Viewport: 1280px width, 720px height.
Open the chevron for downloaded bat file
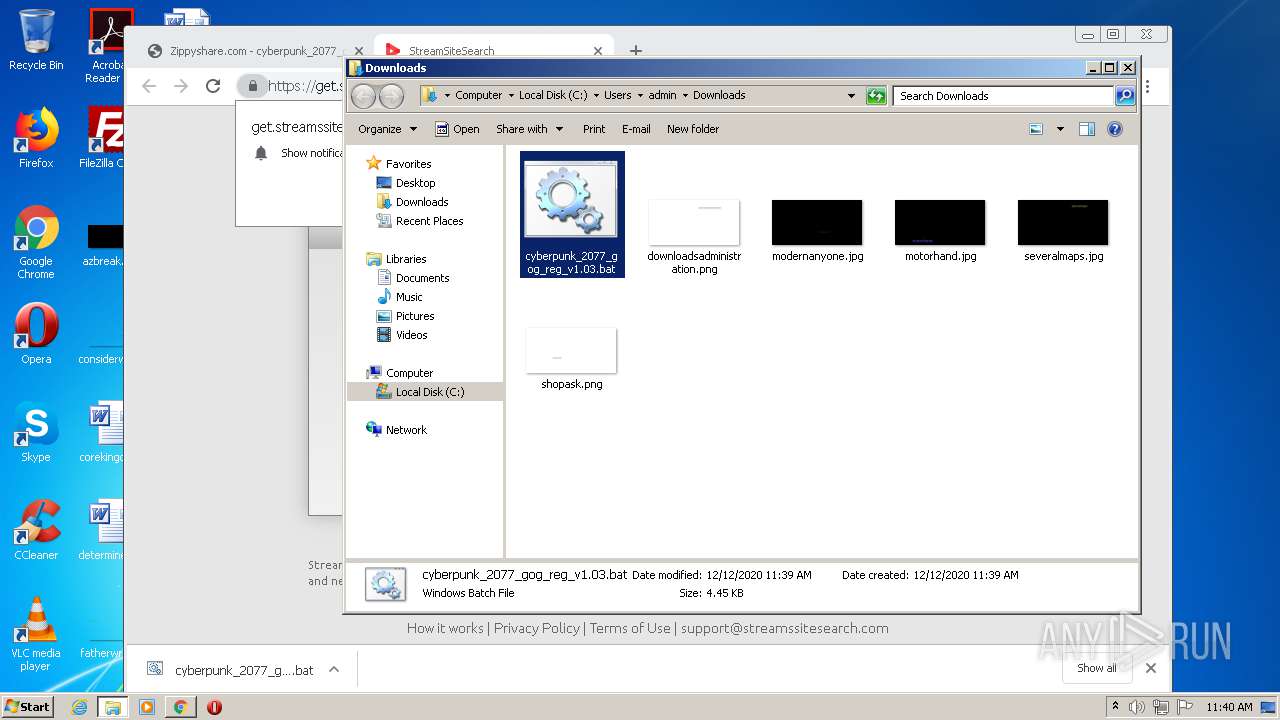click(334, 670)
